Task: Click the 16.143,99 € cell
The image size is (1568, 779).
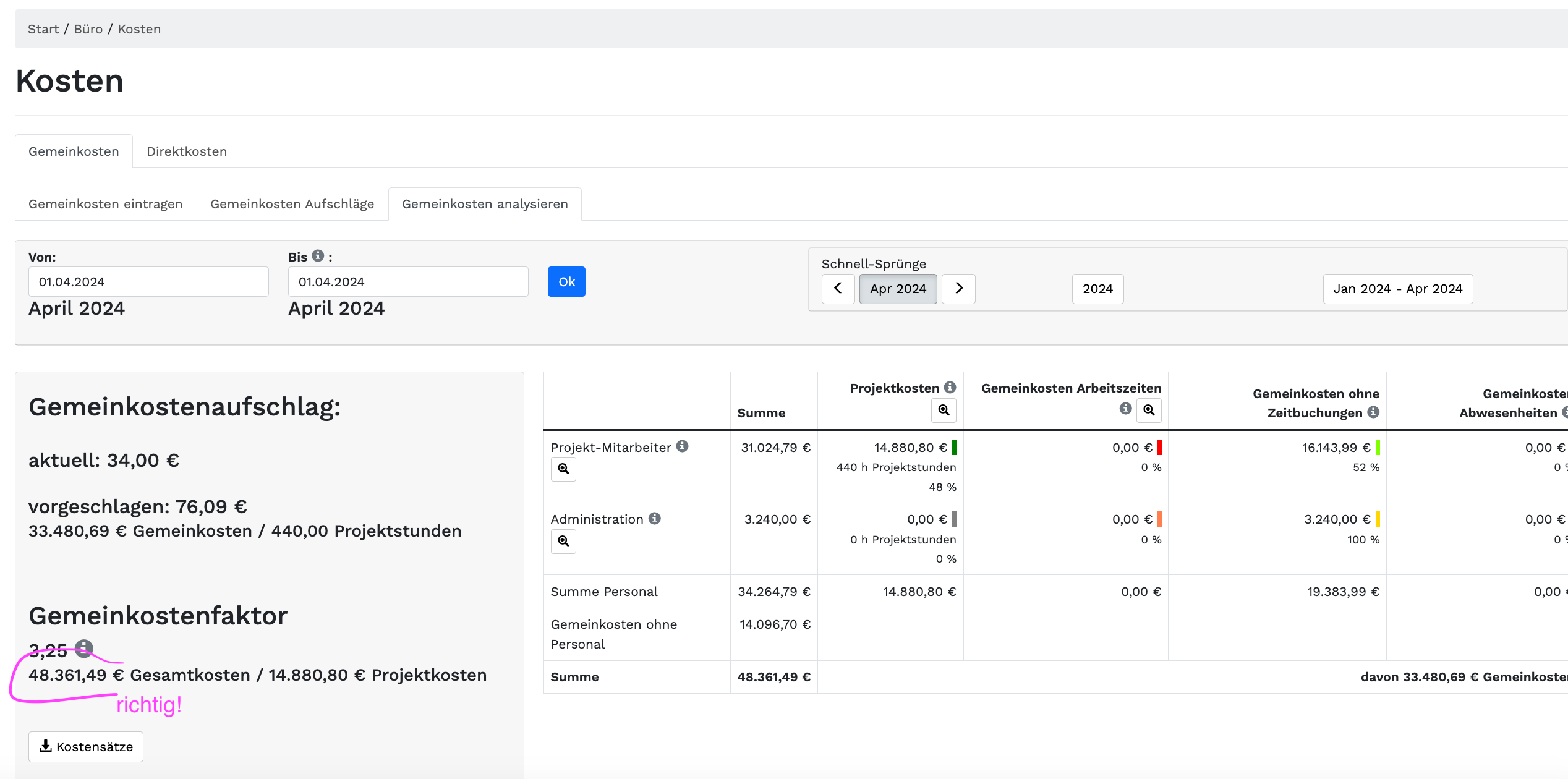Action: [1336, 448]
